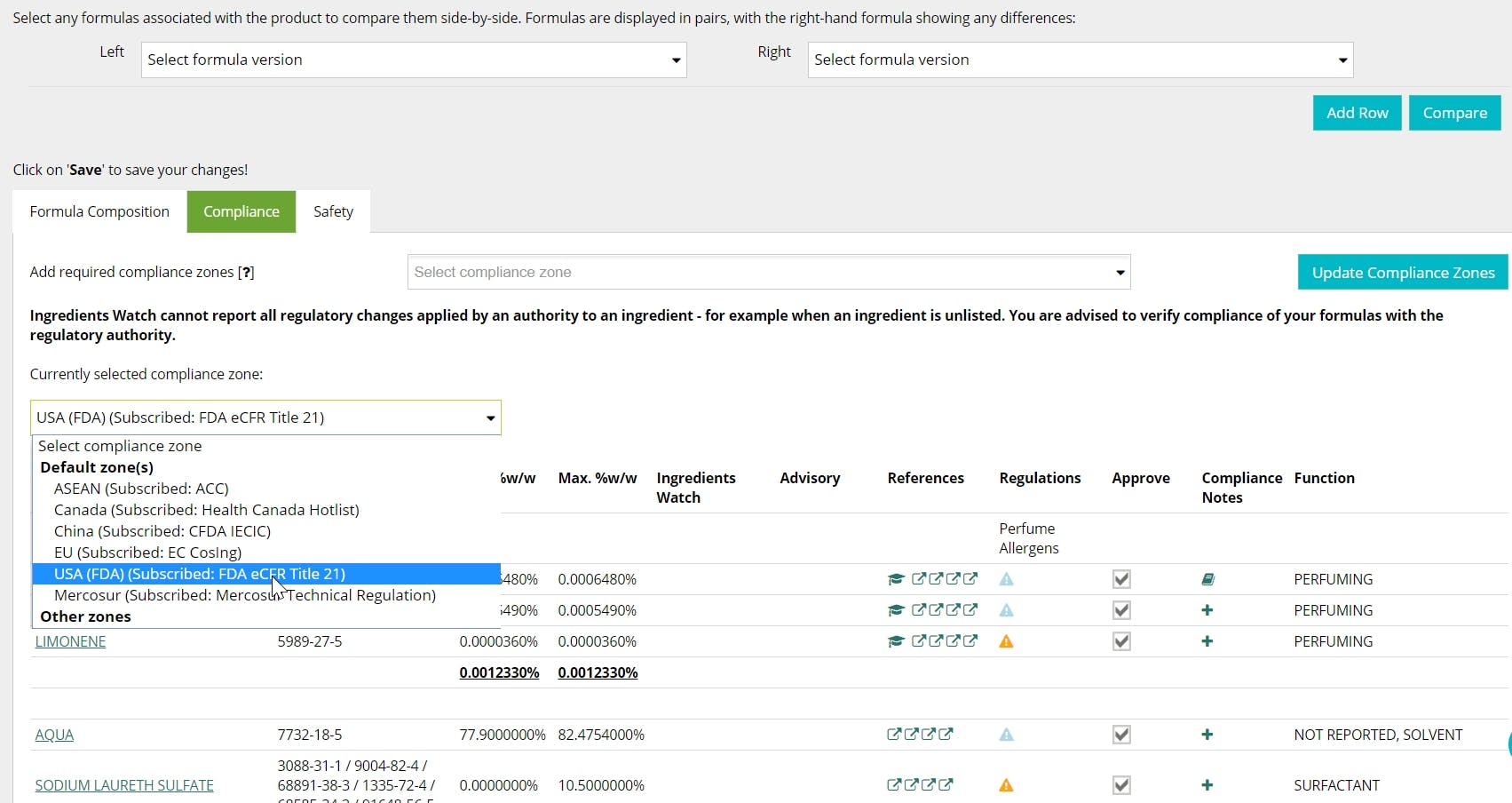Add compliance note for AQUA with plus icon
This screenshot has width=1512, height=803.
(1207, 735)
